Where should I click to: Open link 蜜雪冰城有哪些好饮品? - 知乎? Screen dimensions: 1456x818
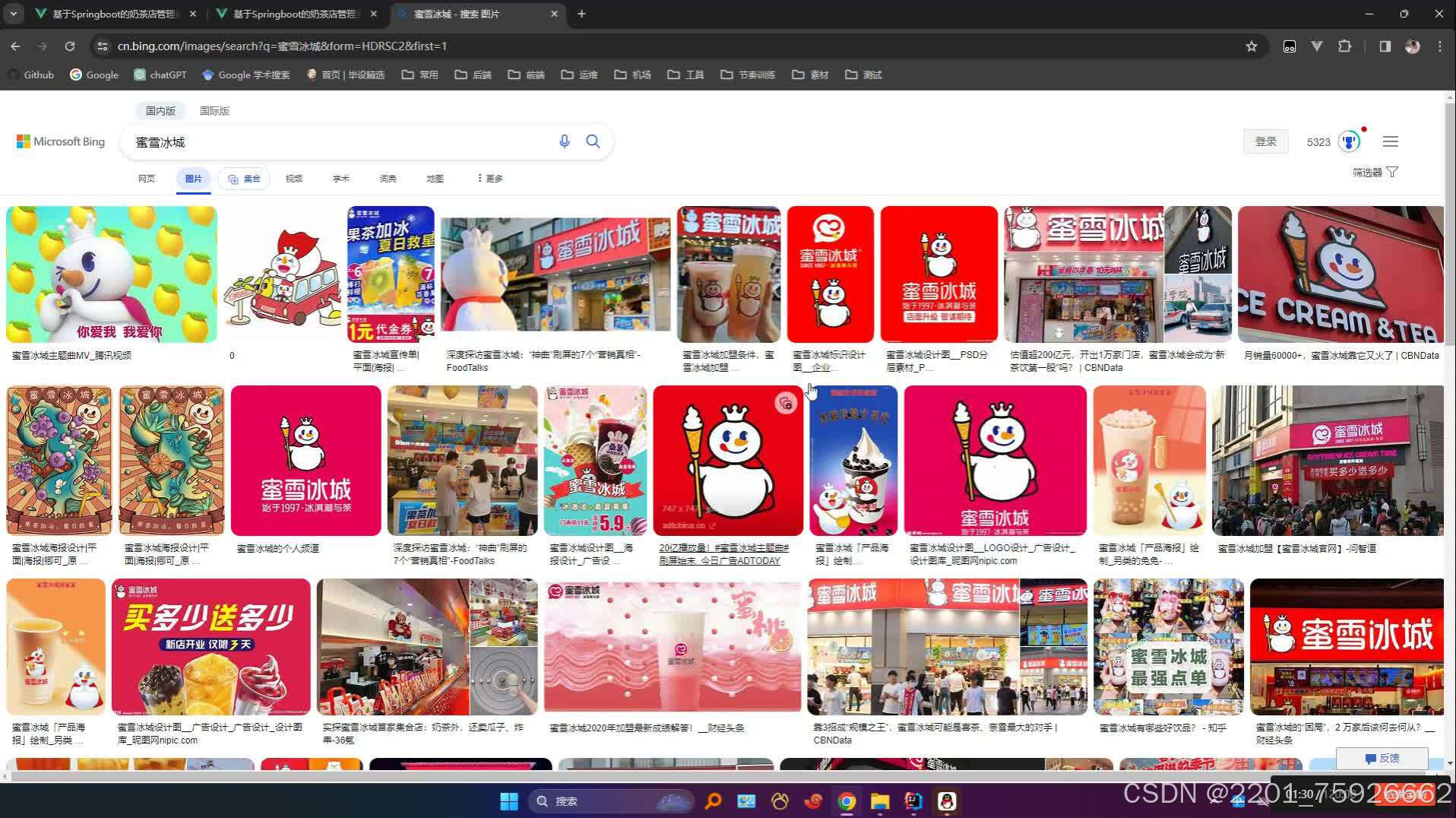[1163, 728]
